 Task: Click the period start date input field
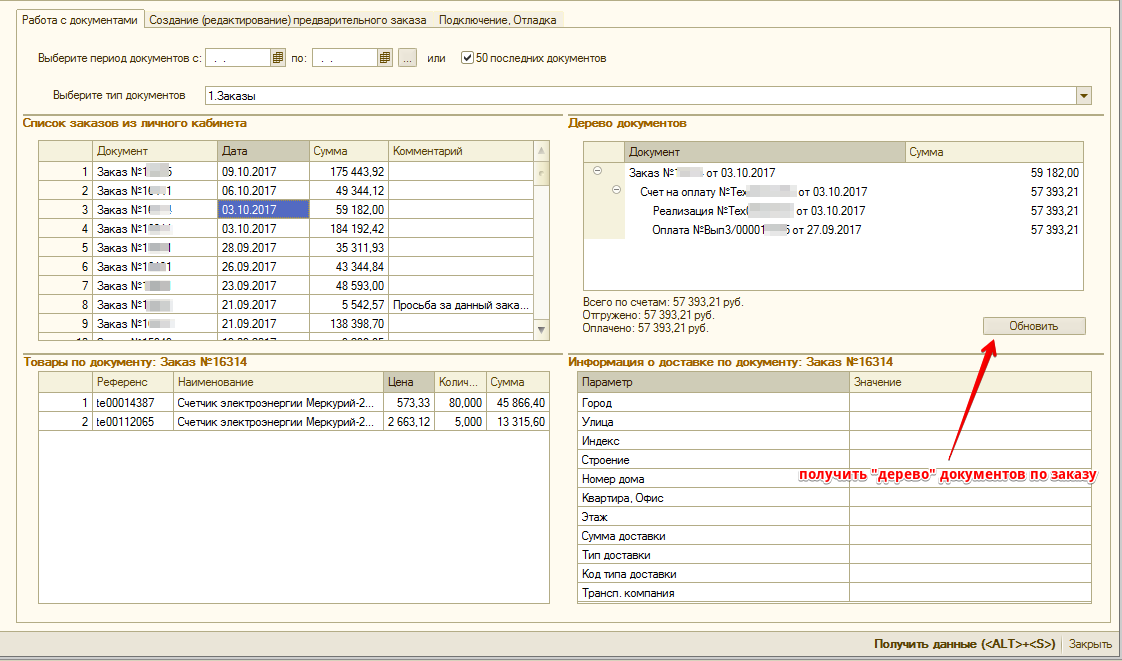[237, 58]
